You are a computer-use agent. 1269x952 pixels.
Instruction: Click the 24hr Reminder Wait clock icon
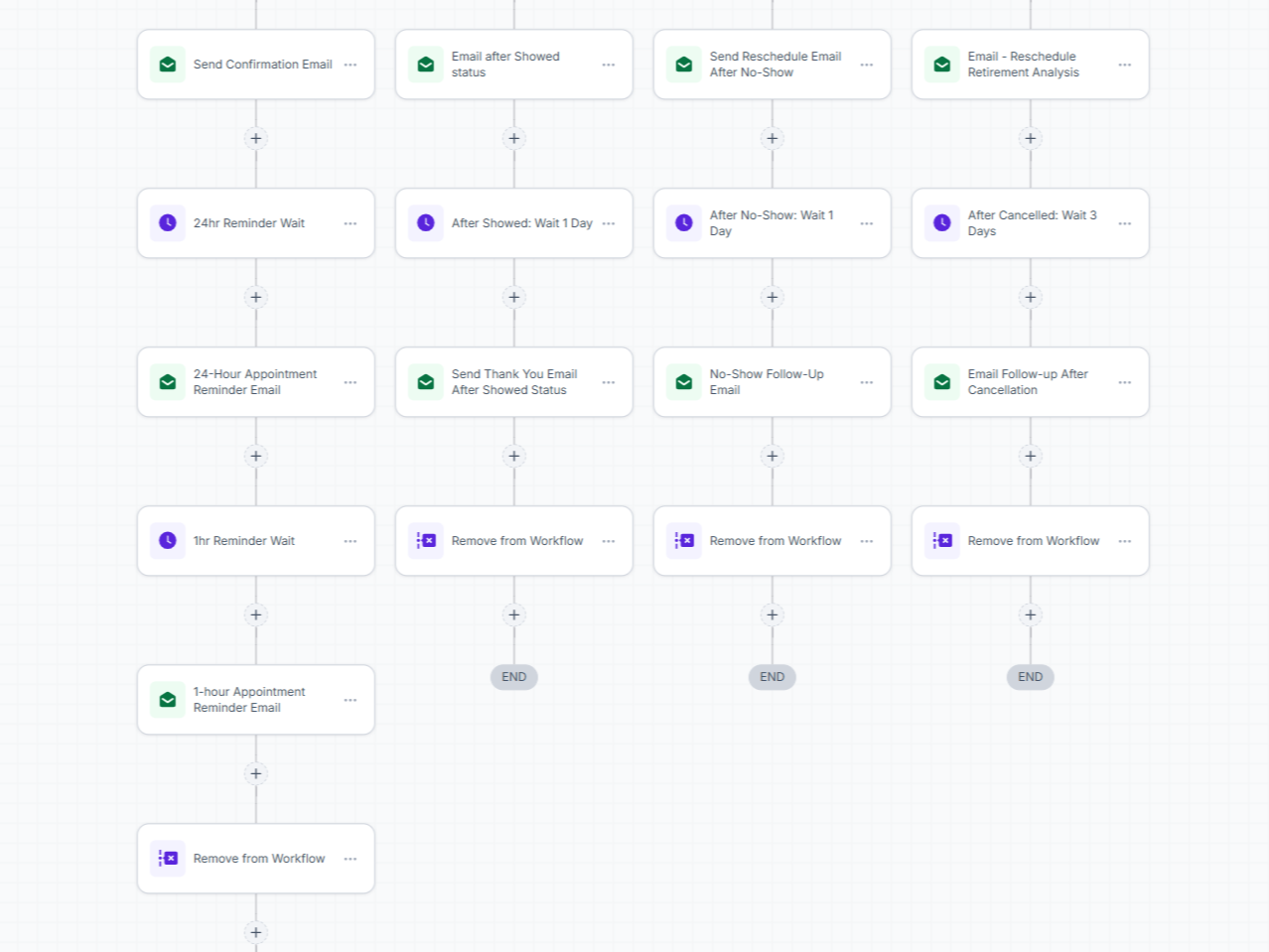168,223
